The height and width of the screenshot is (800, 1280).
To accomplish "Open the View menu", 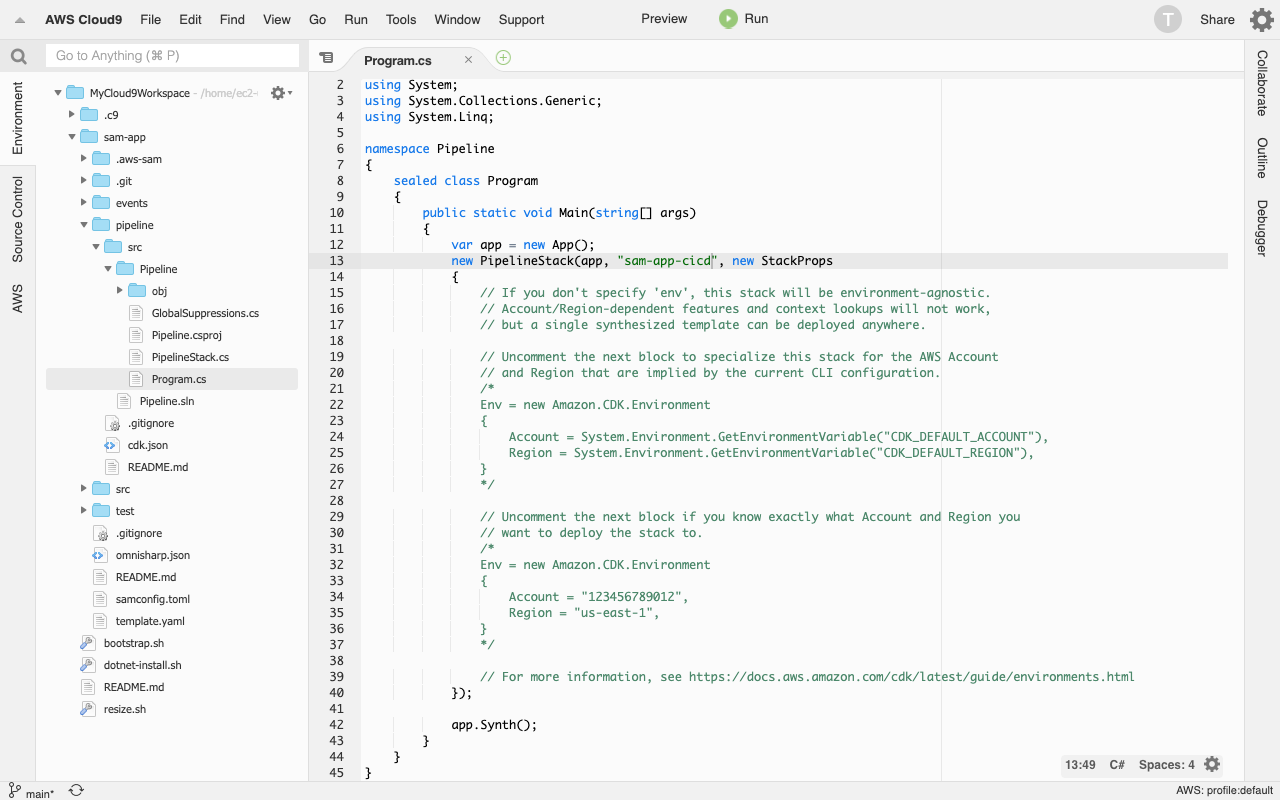I will 277,19.
